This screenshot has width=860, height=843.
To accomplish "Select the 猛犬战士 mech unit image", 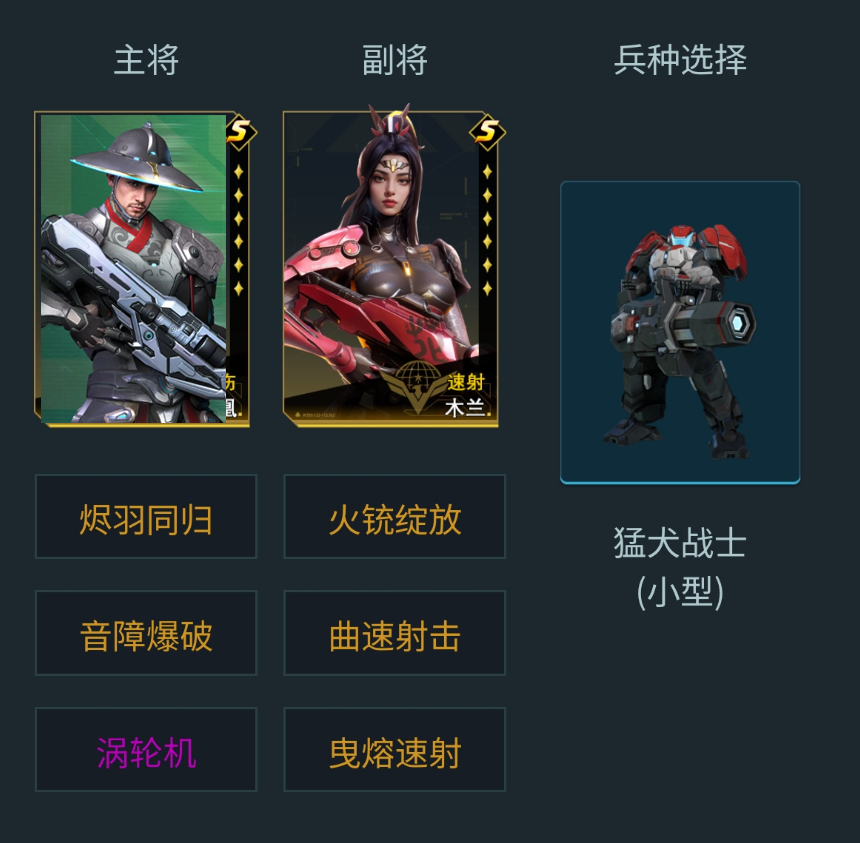I will [680, 332].
